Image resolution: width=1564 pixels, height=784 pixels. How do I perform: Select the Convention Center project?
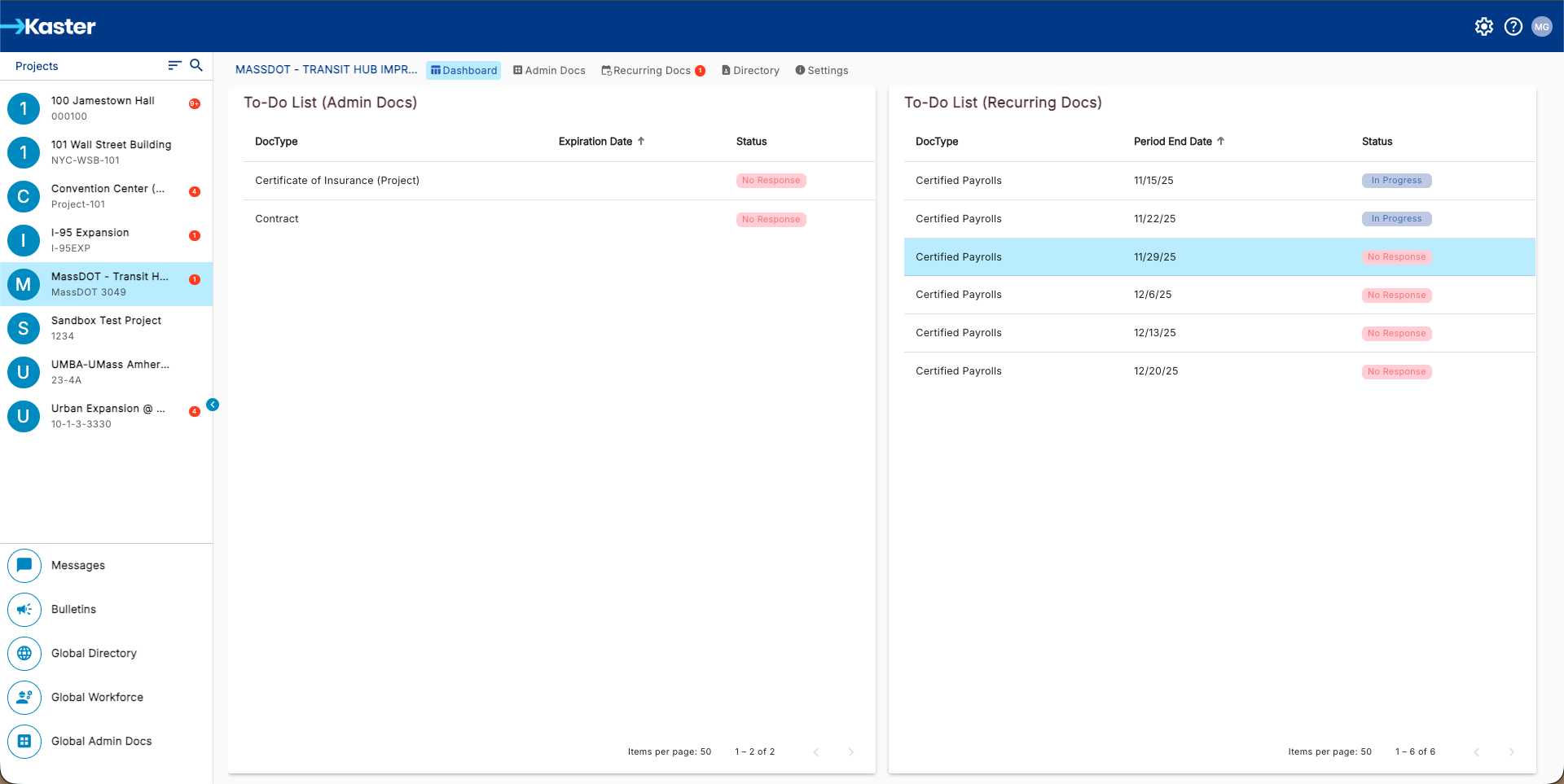(x=106, y=196)
